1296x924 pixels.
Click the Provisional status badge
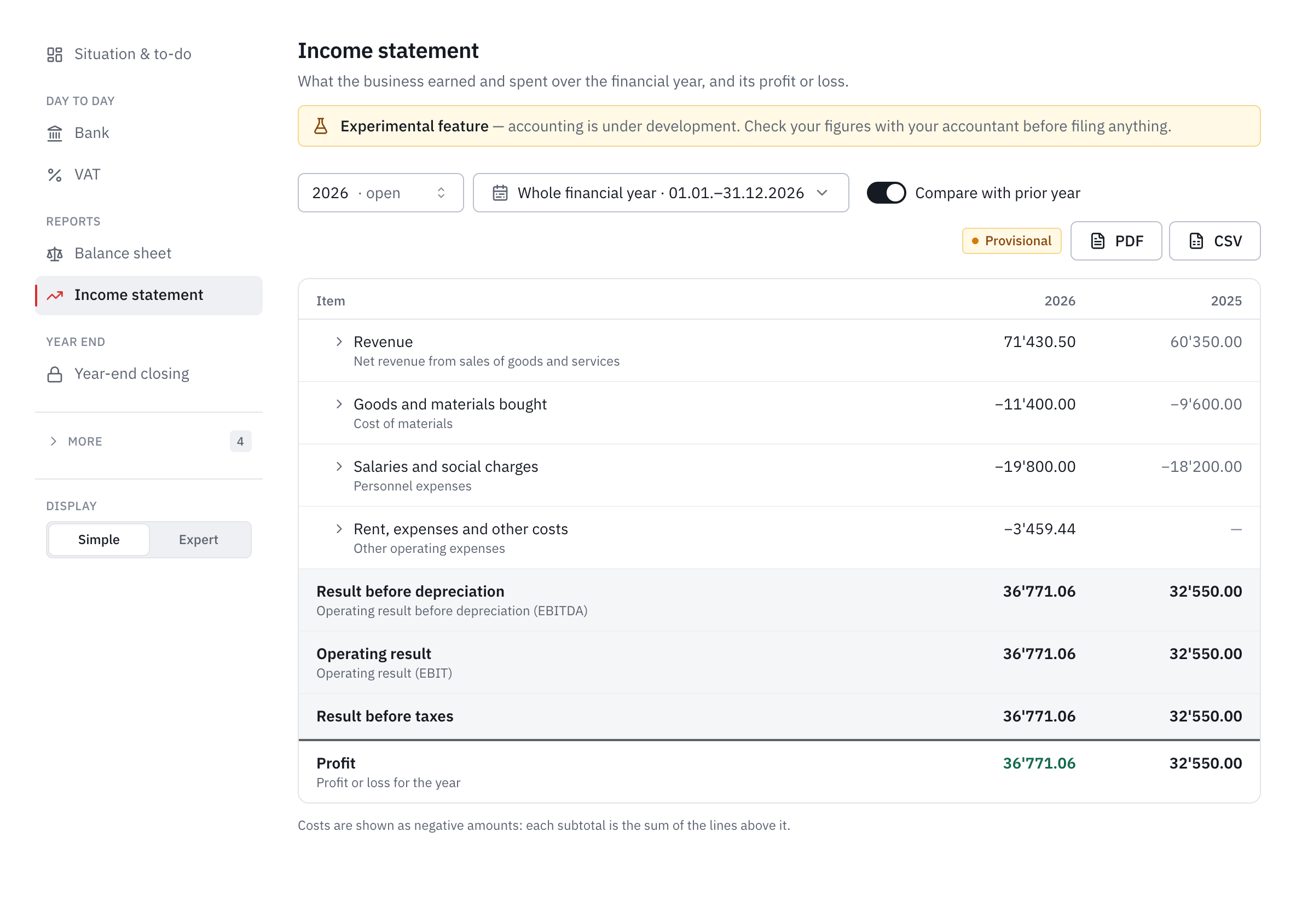(1011, 241)
